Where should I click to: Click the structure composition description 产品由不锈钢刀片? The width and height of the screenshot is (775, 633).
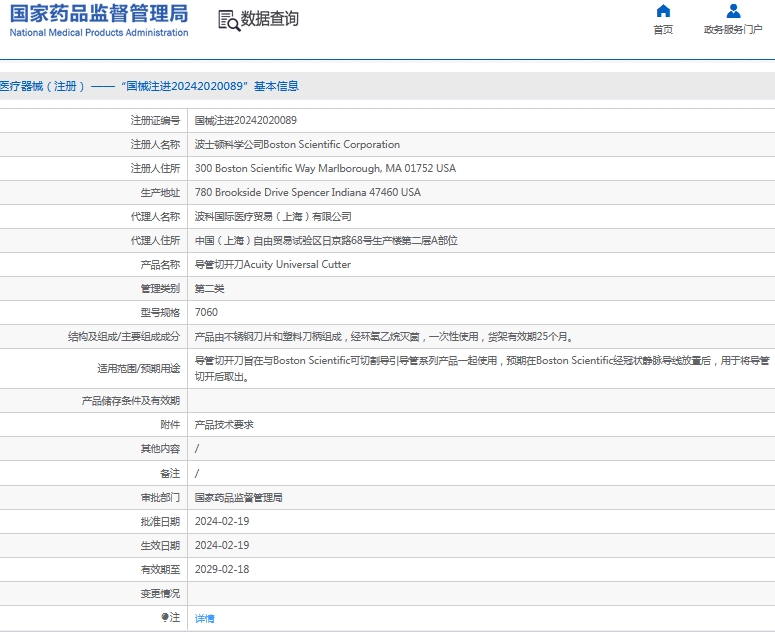coord(384,337)
